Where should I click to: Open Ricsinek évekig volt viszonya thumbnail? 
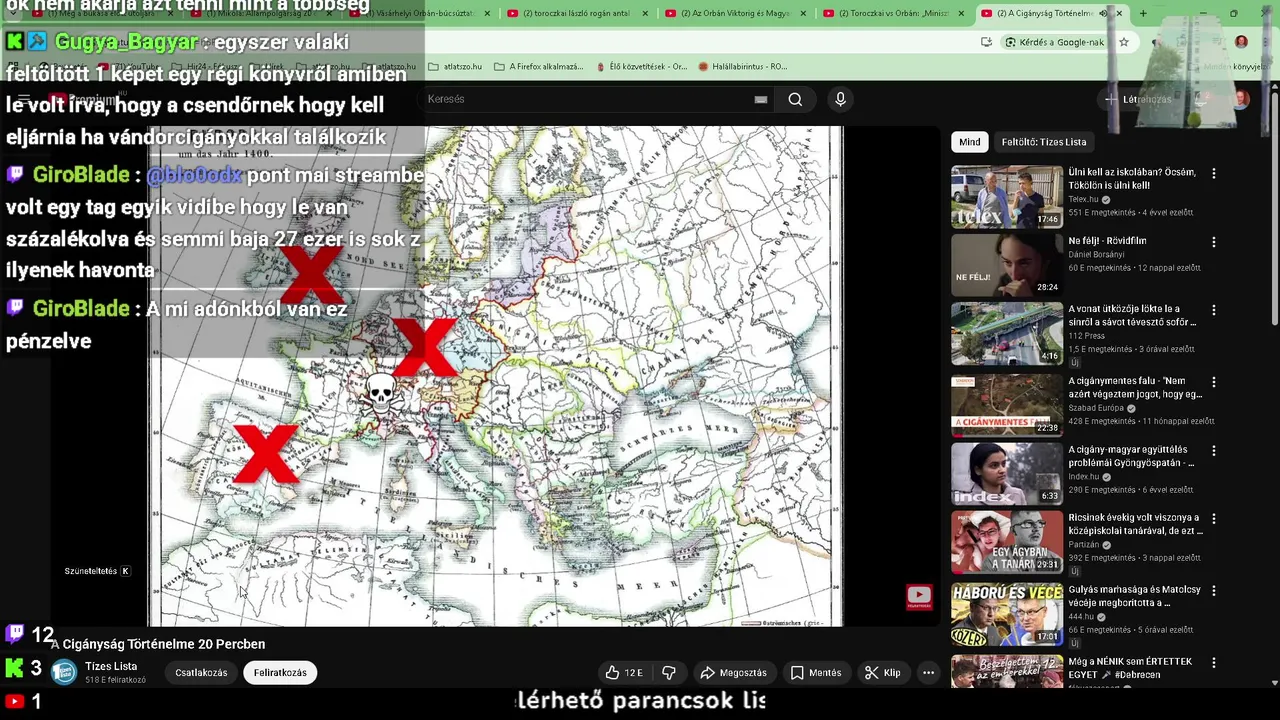[1006, 542]
